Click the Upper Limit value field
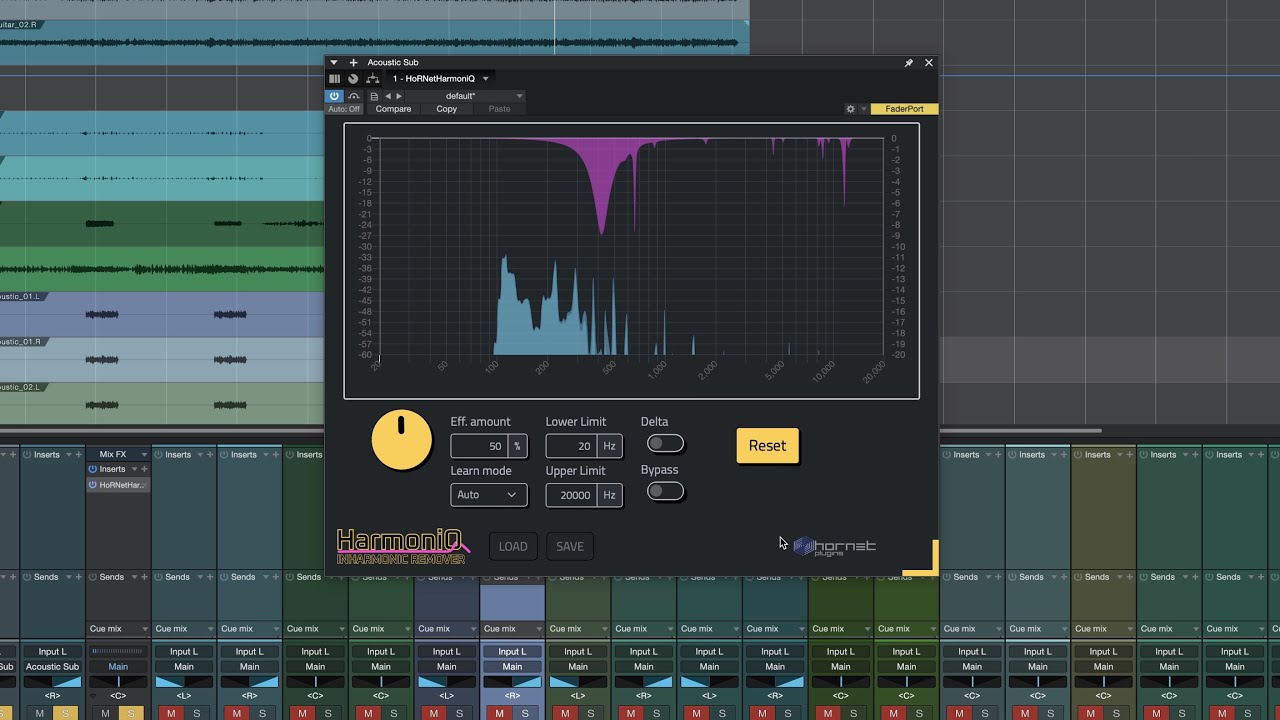The width and height of the screenshot is (1280, 720). point(572,495)
